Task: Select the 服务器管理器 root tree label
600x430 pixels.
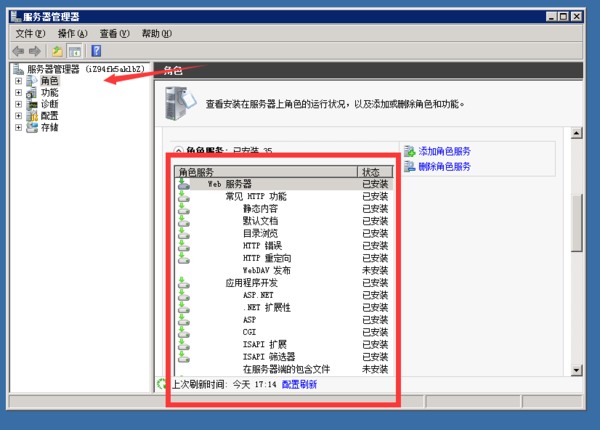Action: click(86, 69)
